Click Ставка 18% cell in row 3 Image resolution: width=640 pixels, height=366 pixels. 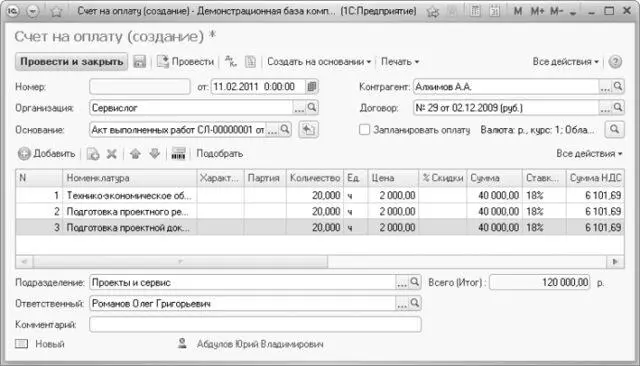pyautogui.click(x=544, y=227)
